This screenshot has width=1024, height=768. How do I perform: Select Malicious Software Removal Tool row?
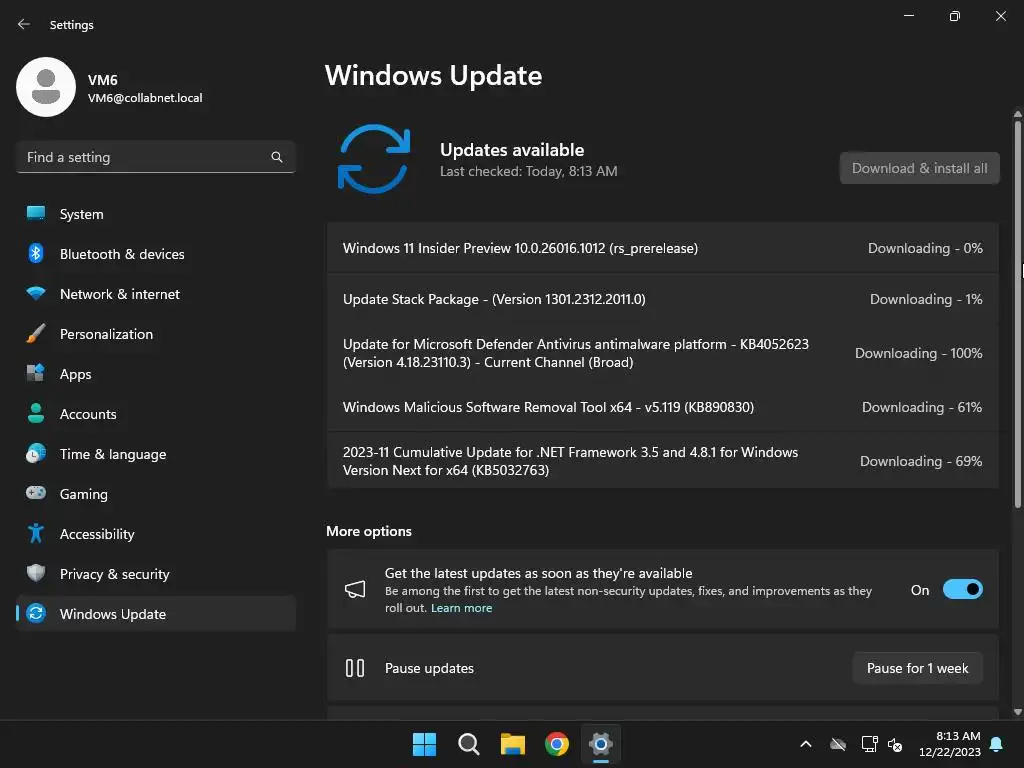[x=662, y=407]
